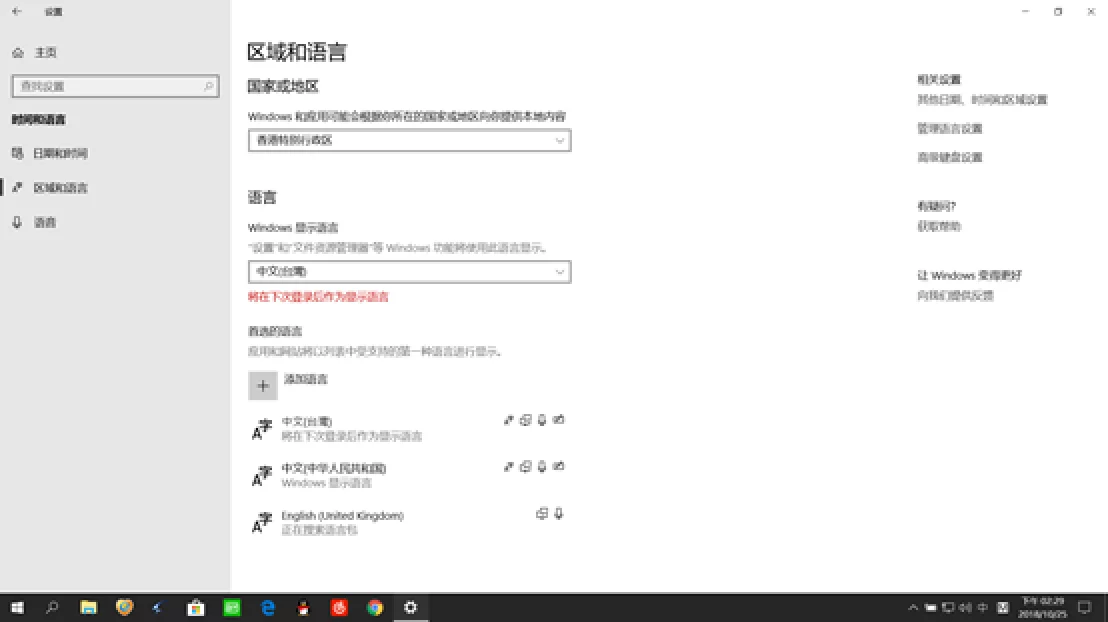Click the plus button to 添加语言
The height and width of the screenshot is (622, 1108).
[x=263, y=386]
